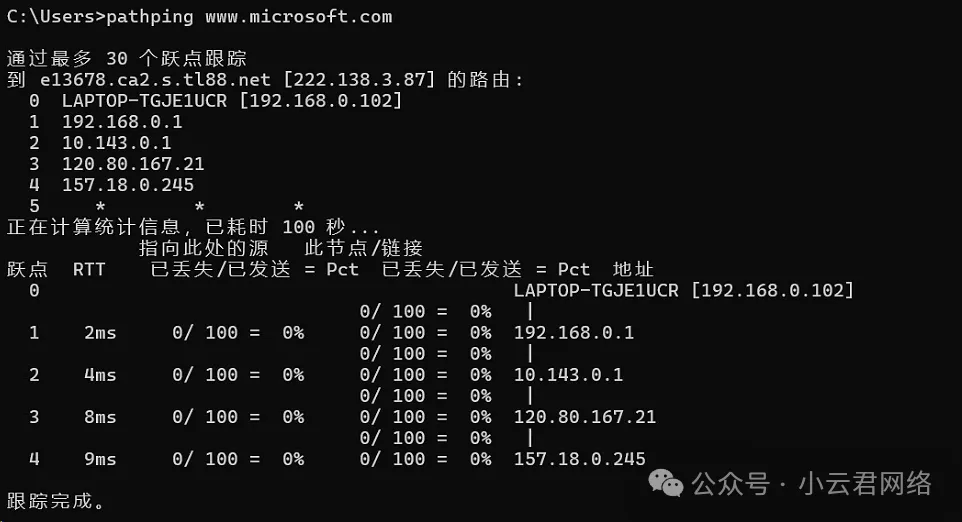Click the 8ms RTT value
The image size is (962, 522).
100,416
